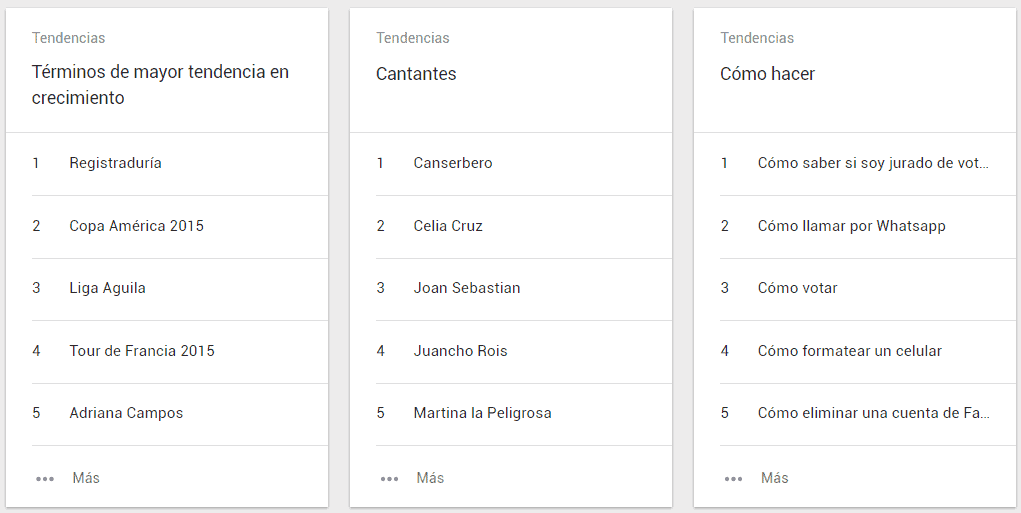Viewport: 1021px width, 513px height.
Task: Open the Registraduría trend
Action: coord(115,163)
